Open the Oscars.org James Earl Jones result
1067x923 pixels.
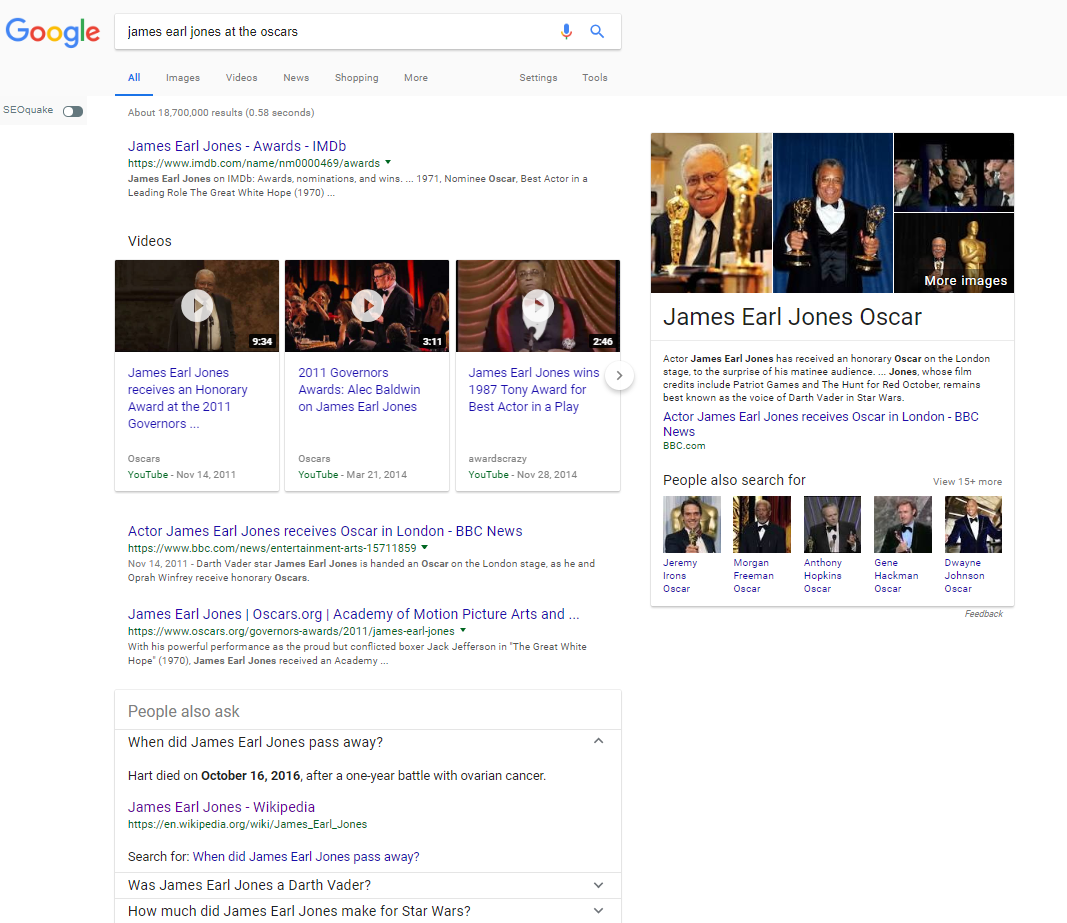click(353, 614)
